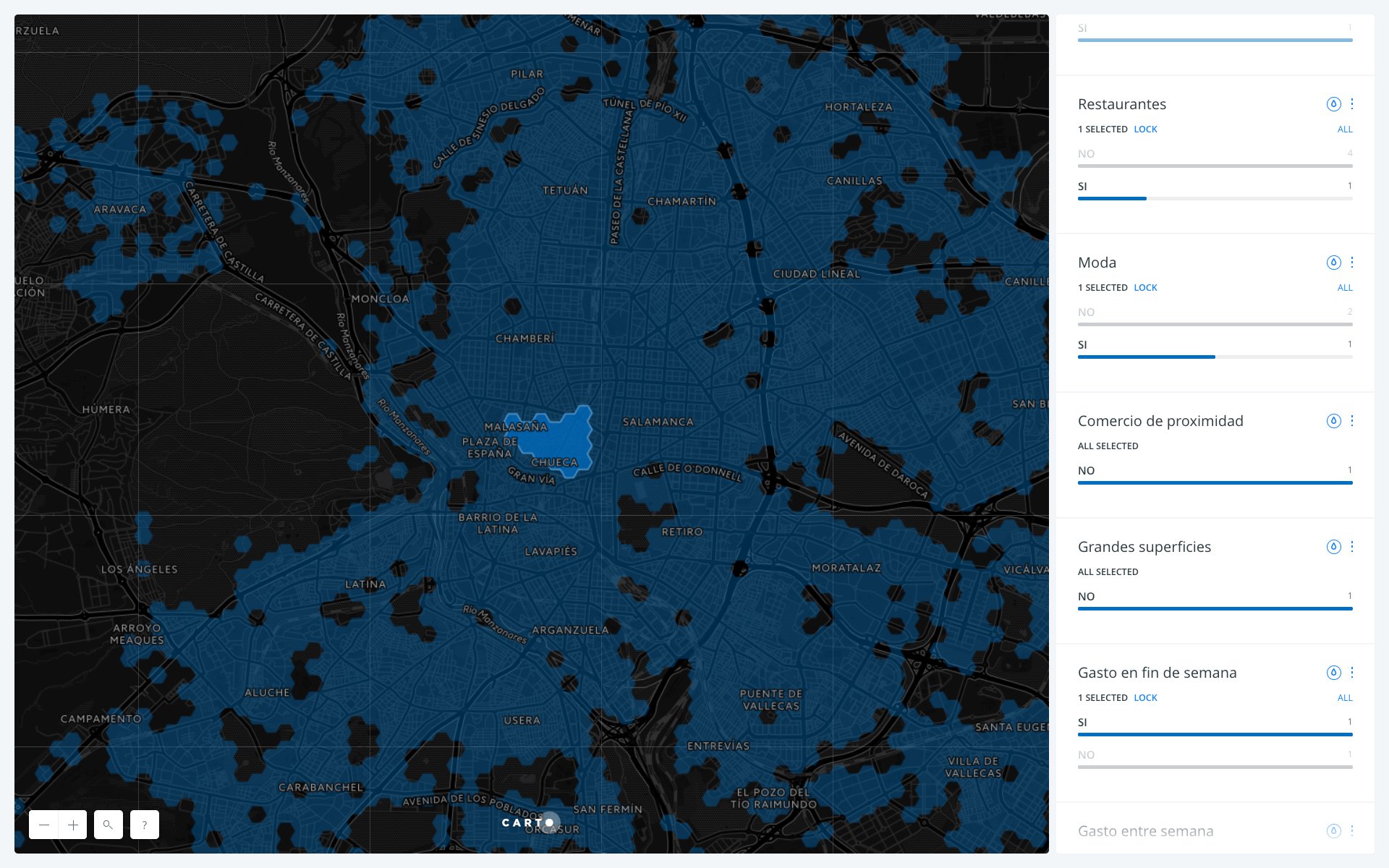Apply auto-style droplet icon for Moda widget
The image size is (1389, 868).
tap(1333, 263)
